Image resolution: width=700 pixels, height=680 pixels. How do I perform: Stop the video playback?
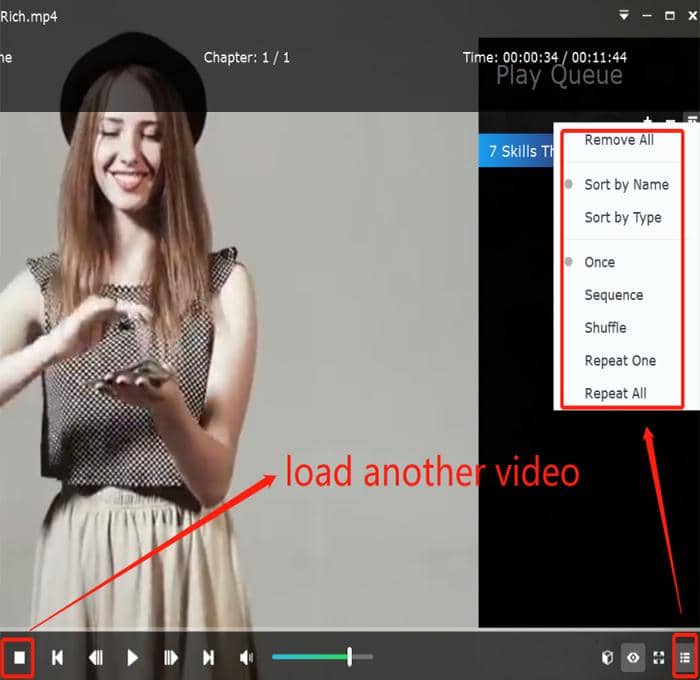coord(18,657)
